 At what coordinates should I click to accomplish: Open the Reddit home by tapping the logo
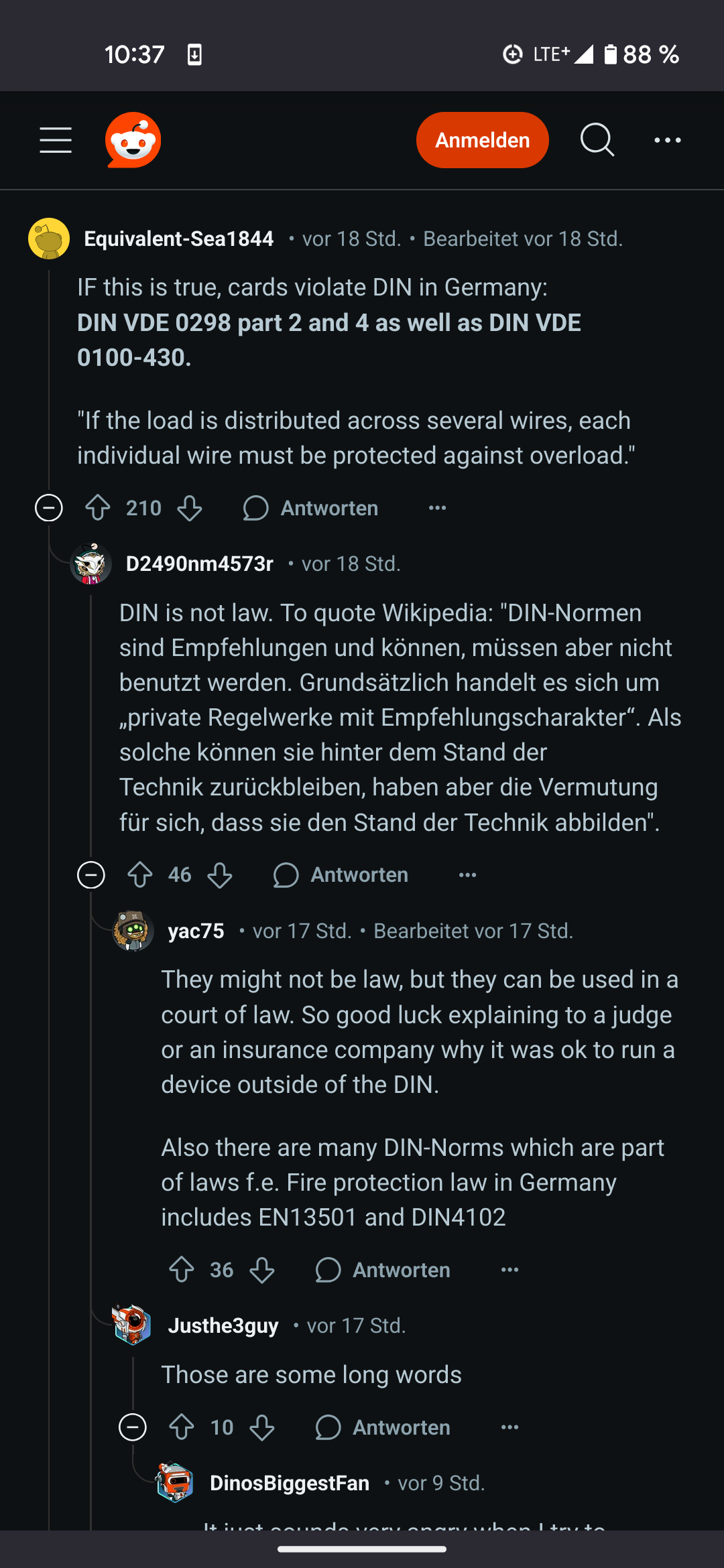[133, 139]
